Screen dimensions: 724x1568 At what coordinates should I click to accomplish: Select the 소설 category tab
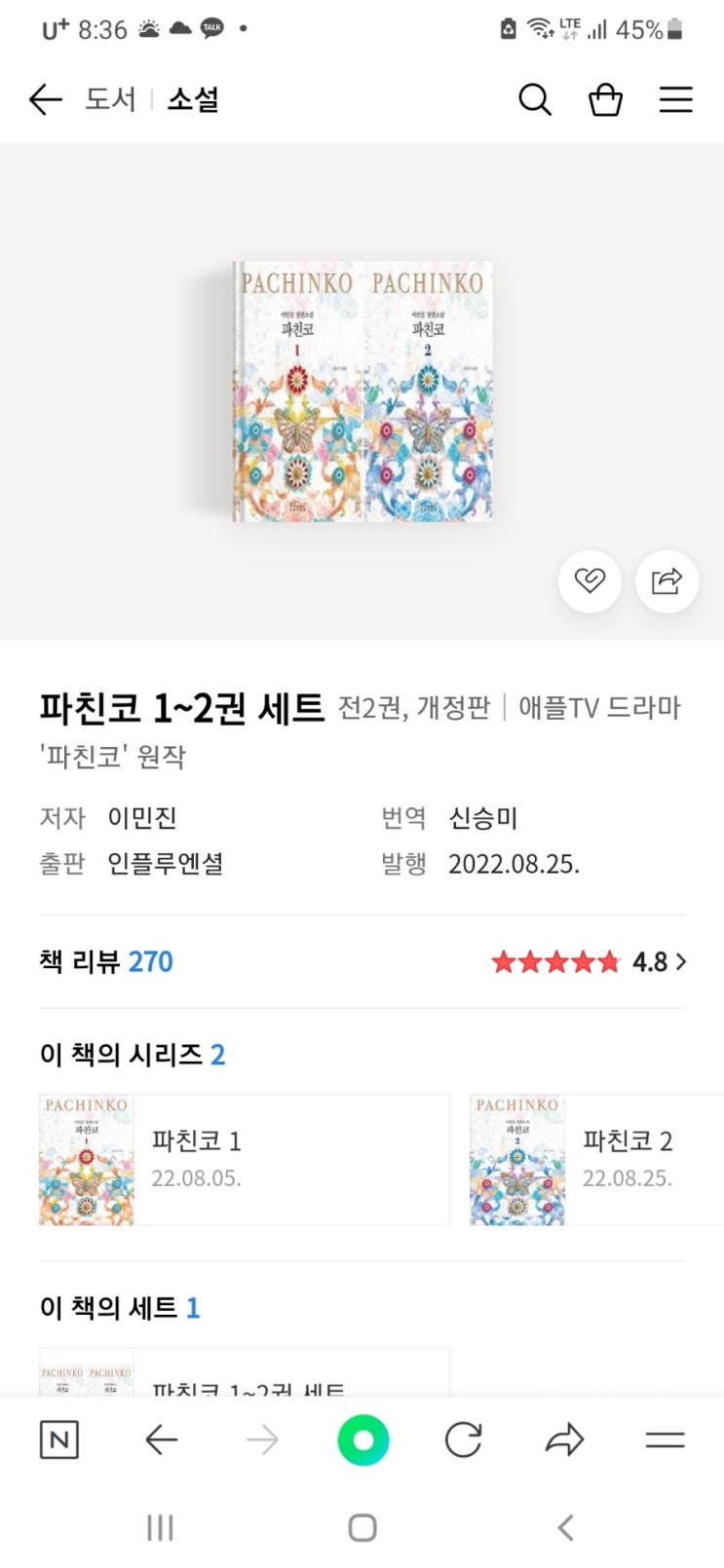click(x=193, y=99)
